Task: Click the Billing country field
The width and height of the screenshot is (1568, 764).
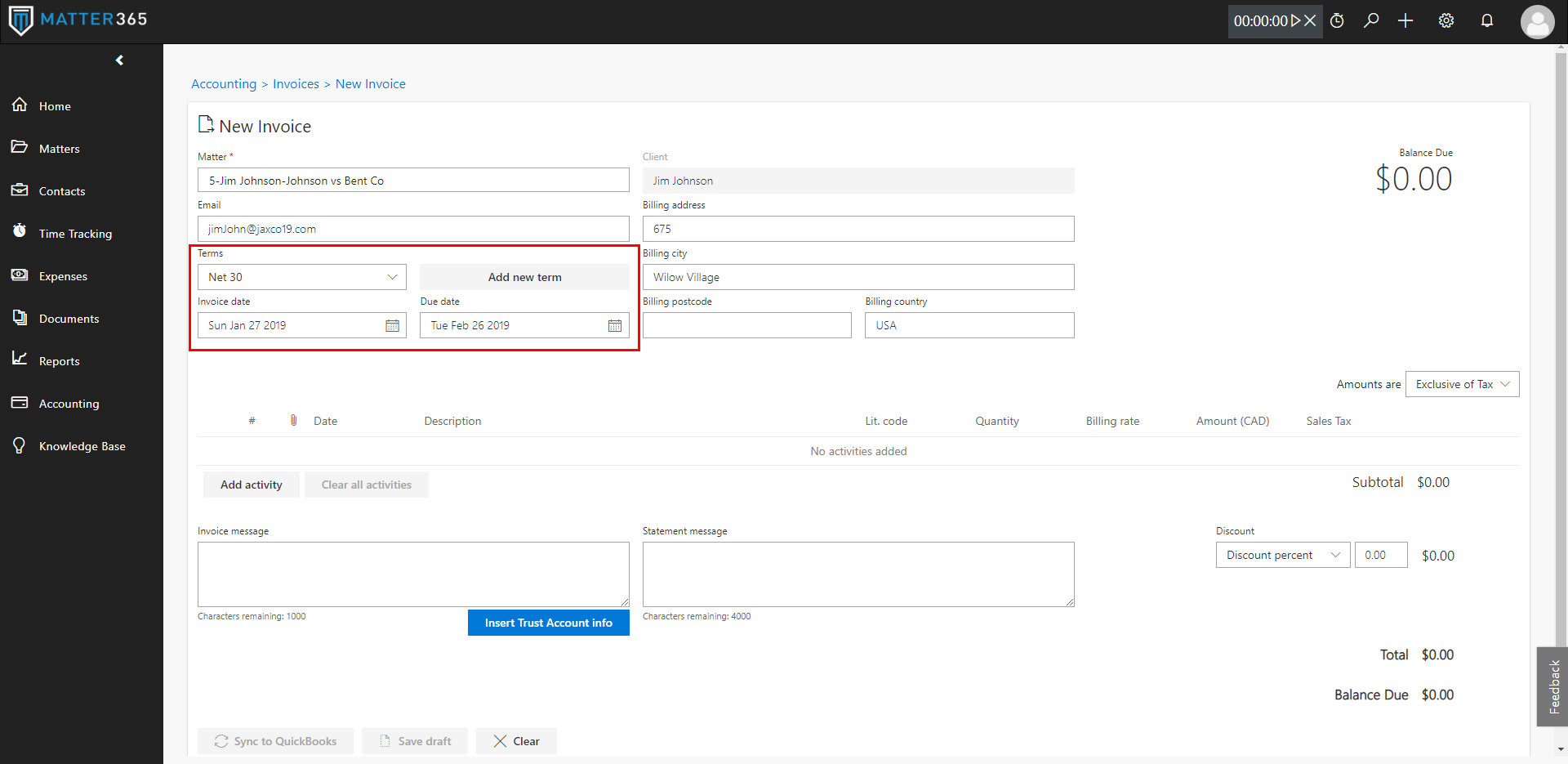Action: click(x=969, y=325)
